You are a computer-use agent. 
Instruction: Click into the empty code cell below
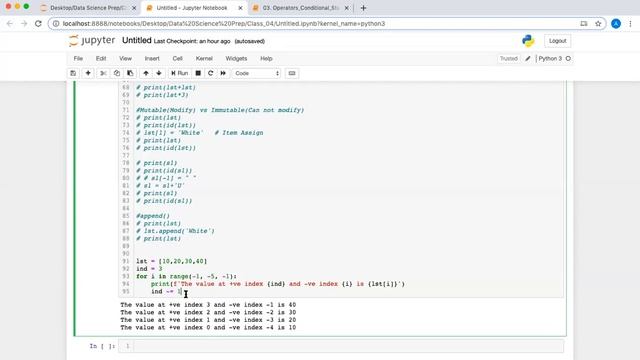pyautogui.click(x=349, y=346)
